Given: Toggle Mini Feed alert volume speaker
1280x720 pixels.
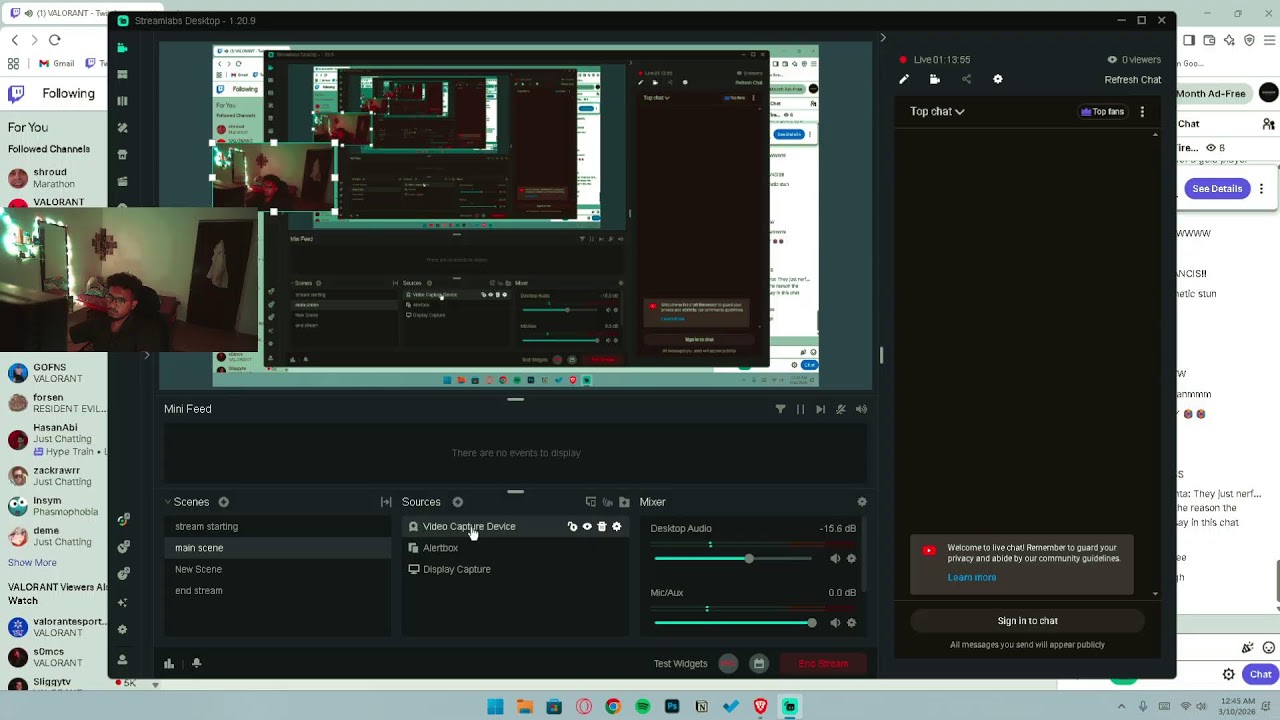Looking at the screenshot, I should (861, 409).
